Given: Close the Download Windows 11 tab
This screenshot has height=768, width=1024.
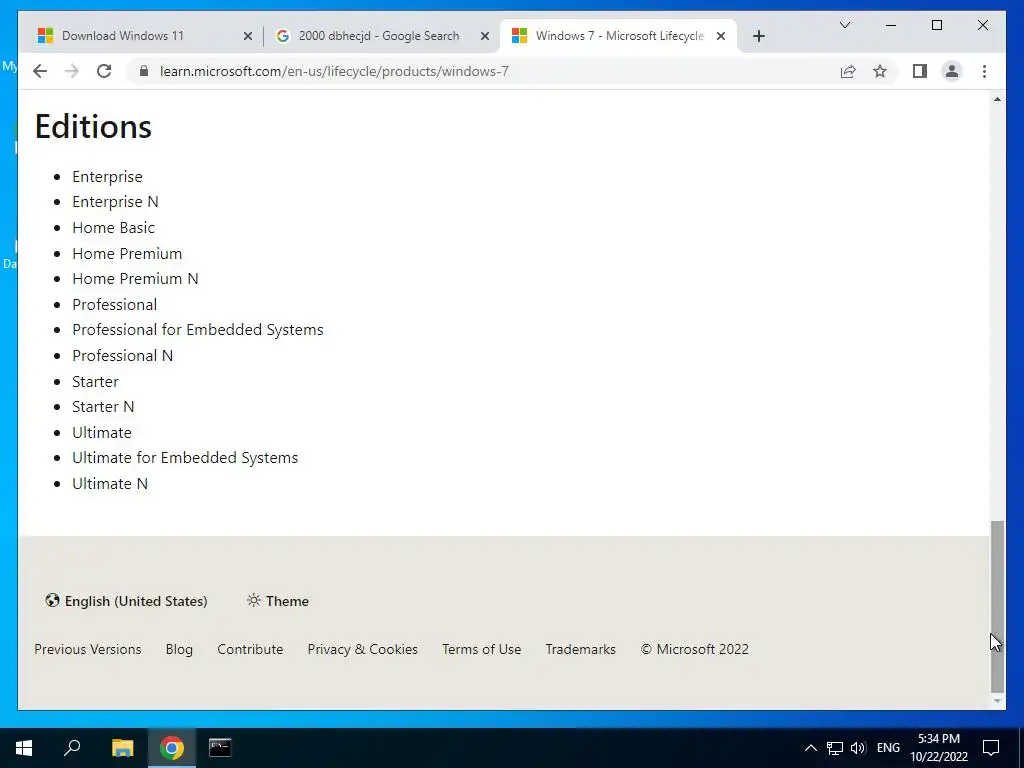Looking at the screenshot, I should tap(248, 36).
